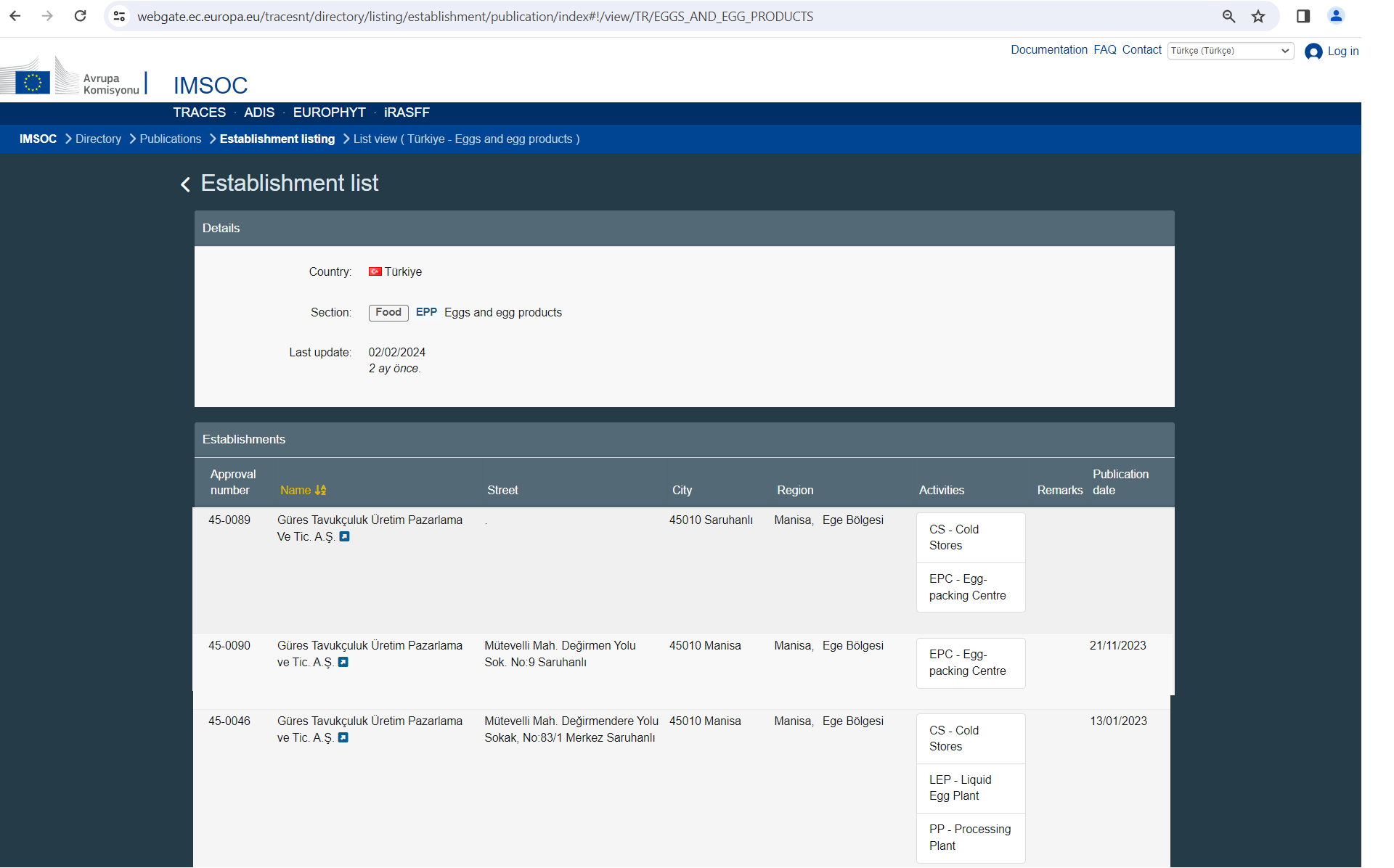
Task: Open external link icon for approval 45-0089
Action: coord(345,537)
